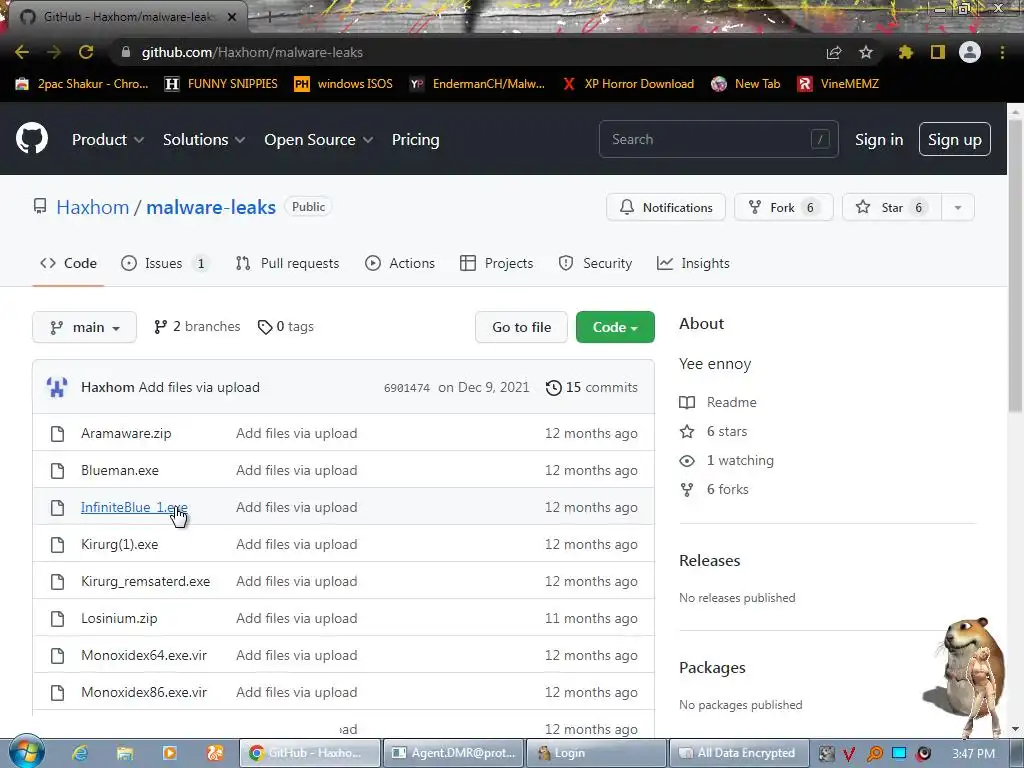
Task: Open the Pricing page link
Action: click(x=415, y=140)
